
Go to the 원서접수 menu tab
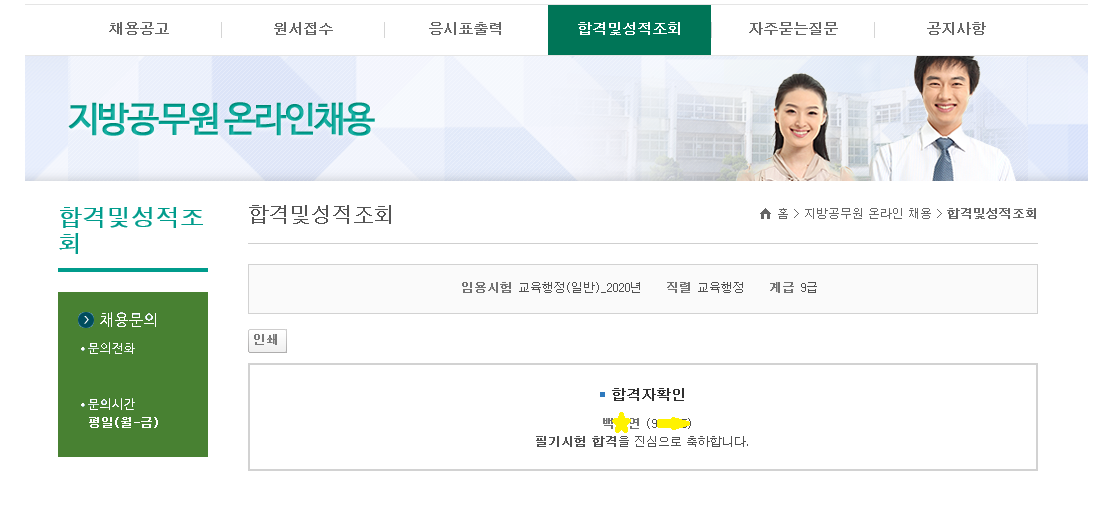(303, 29)
